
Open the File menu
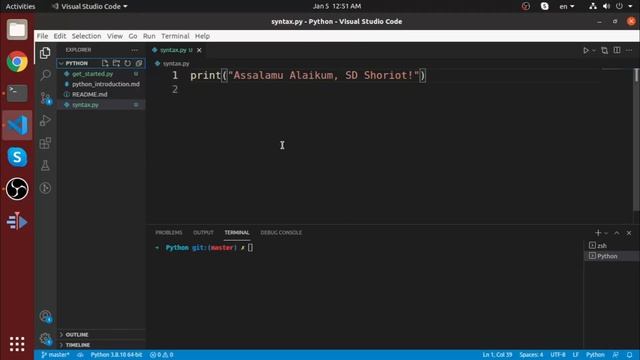42,36
